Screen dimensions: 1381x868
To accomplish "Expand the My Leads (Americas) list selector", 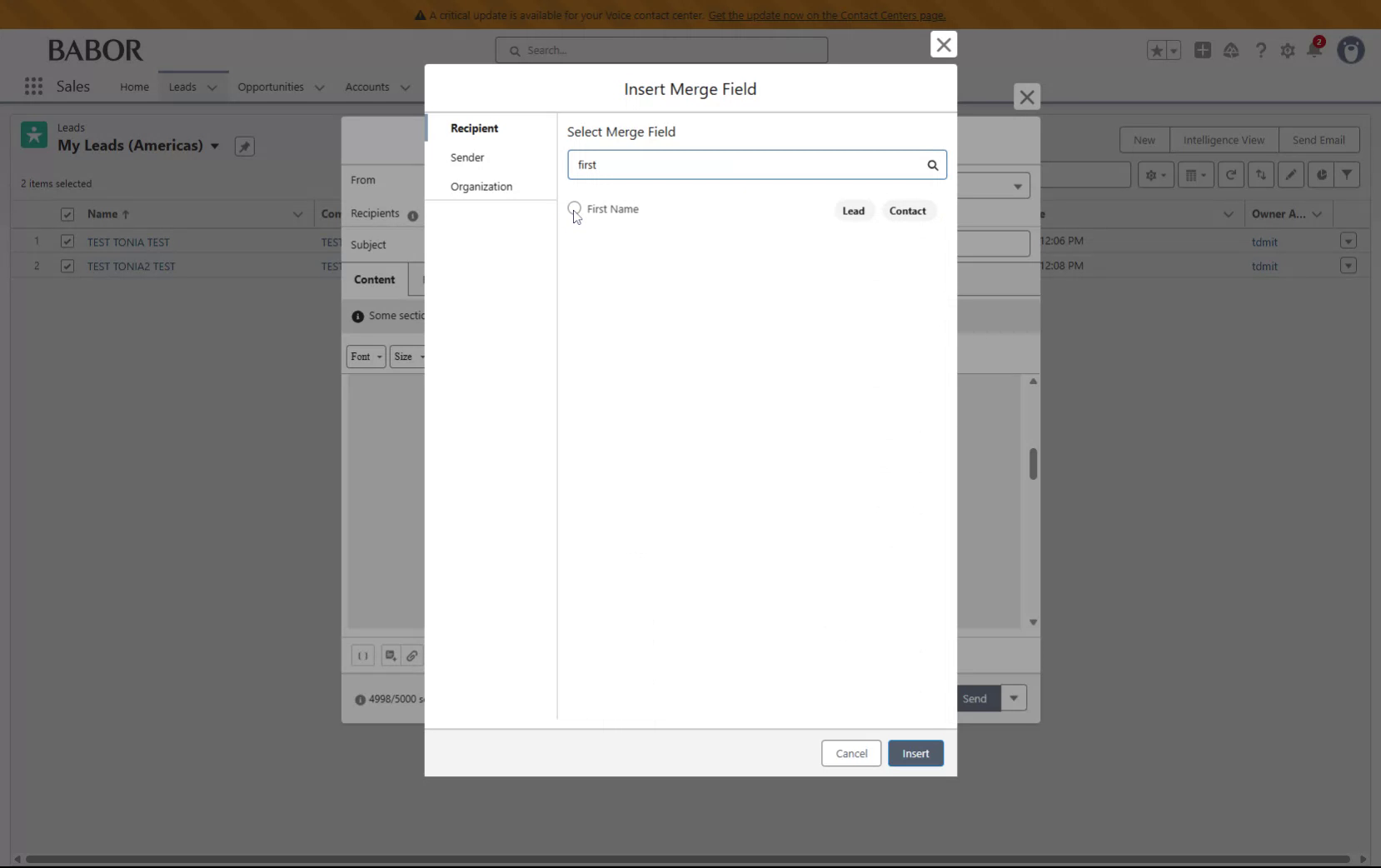I will pos(217,146).
